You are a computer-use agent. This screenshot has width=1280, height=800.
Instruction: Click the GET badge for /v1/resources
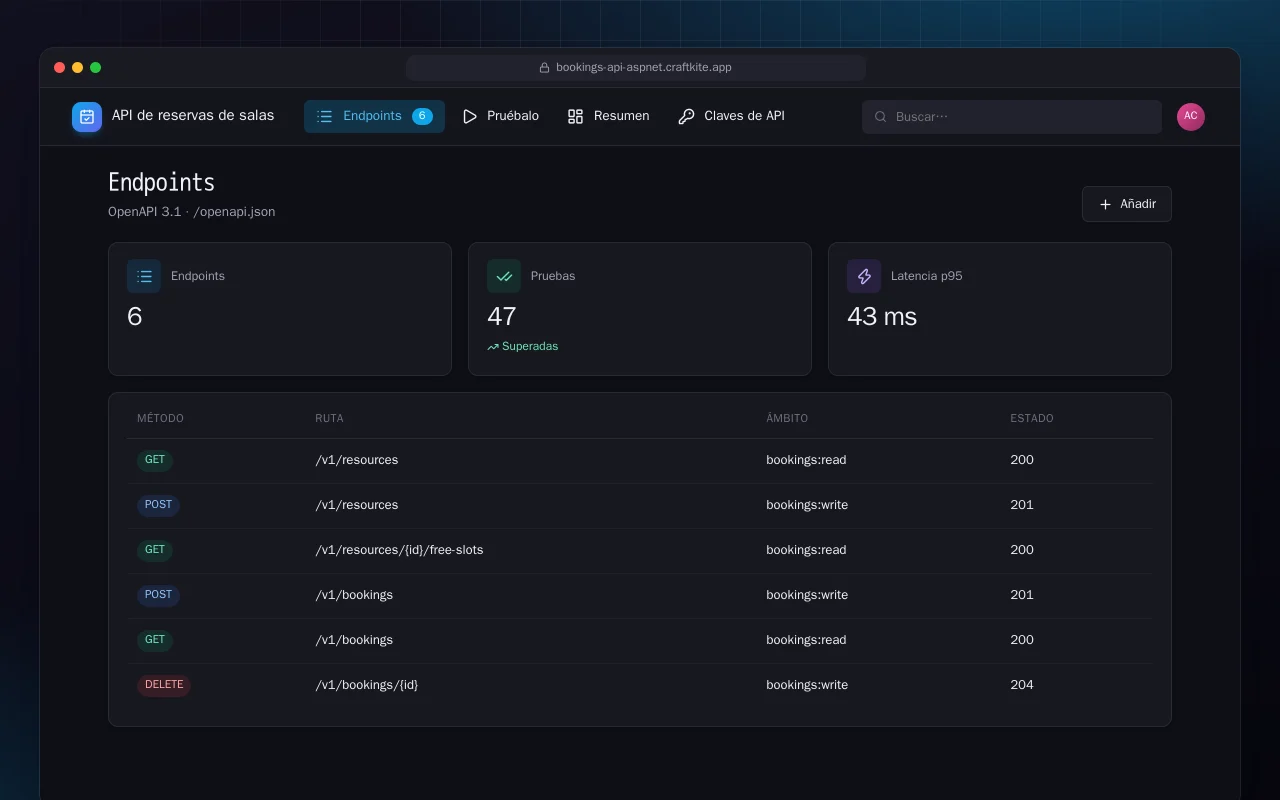[x=155, y=461]
